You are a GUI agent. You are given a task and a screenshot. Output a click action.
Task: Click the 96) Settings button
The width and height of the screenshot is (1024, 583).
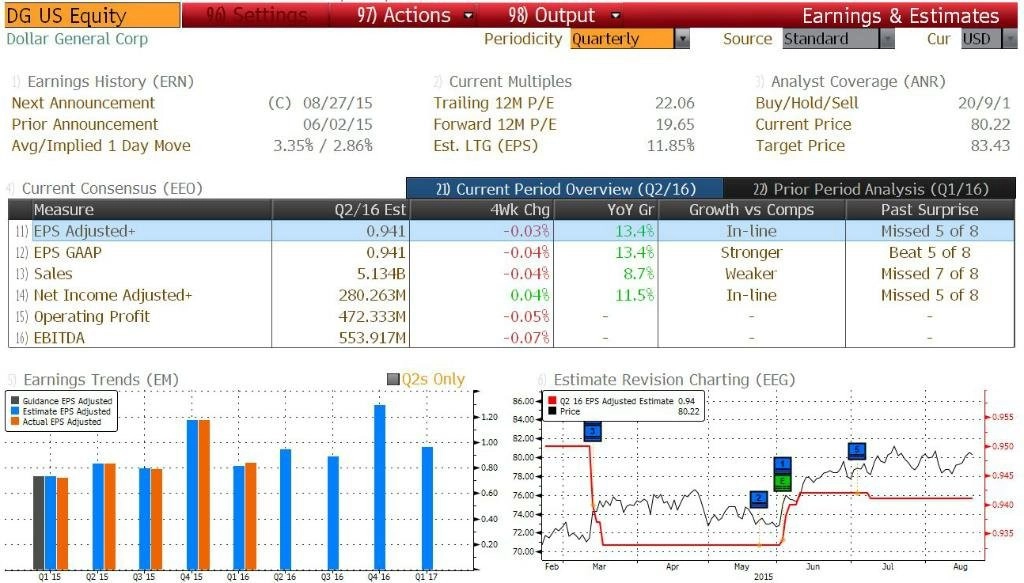click(x=256, y=15)
